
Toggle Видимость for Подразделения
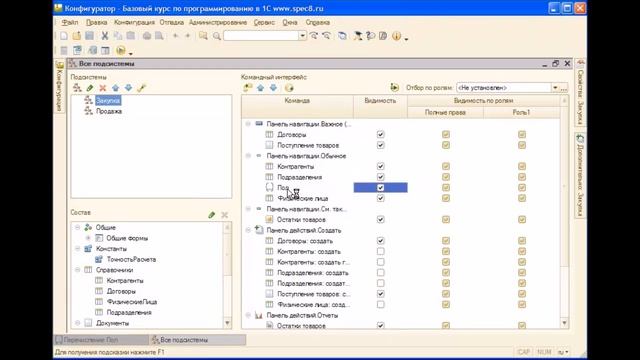click(380, 177)
